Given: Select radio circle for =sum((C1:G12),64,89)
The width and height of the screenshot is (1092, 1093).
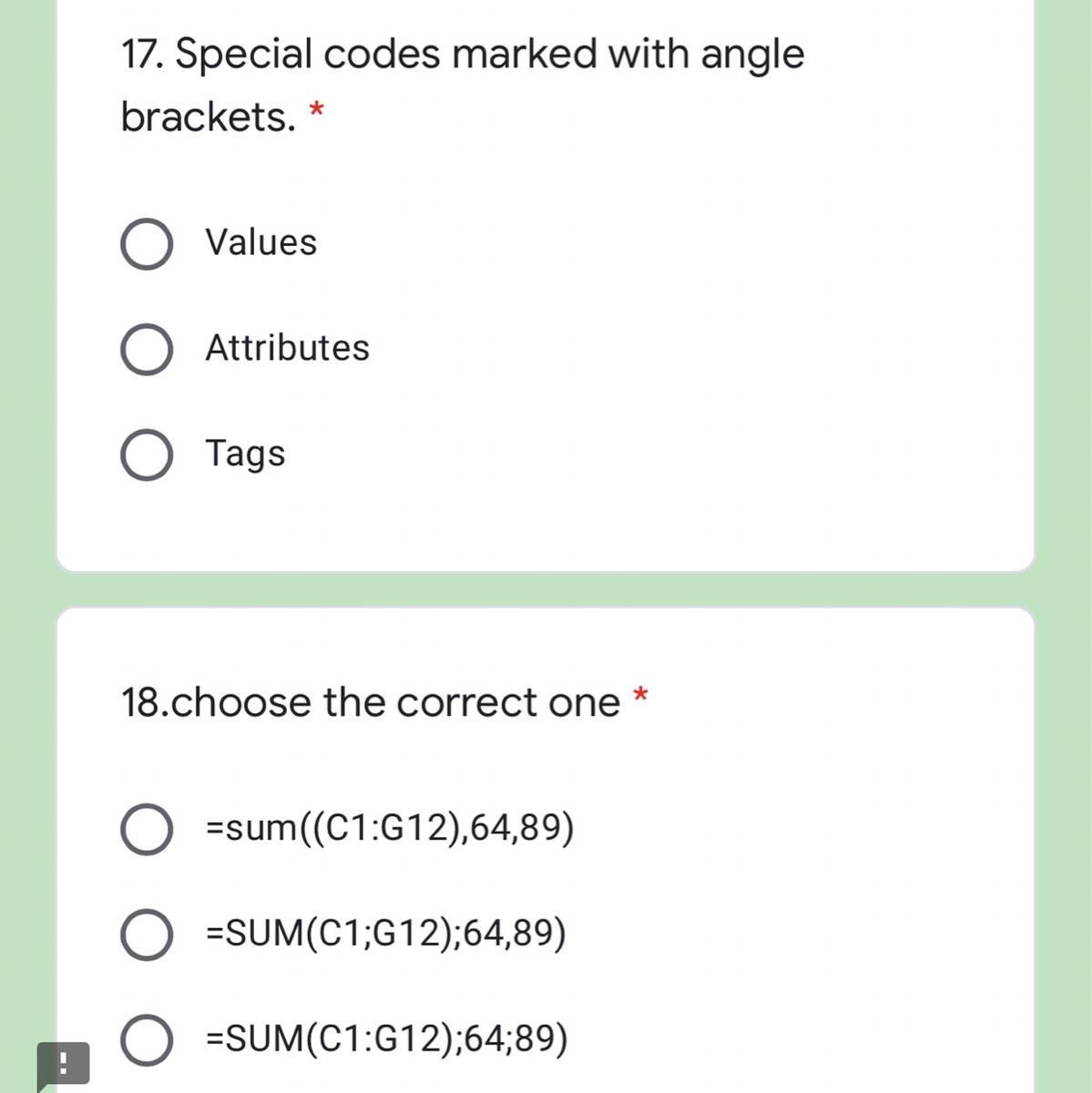Looking at the screenshot, I should tap(147, 830).
